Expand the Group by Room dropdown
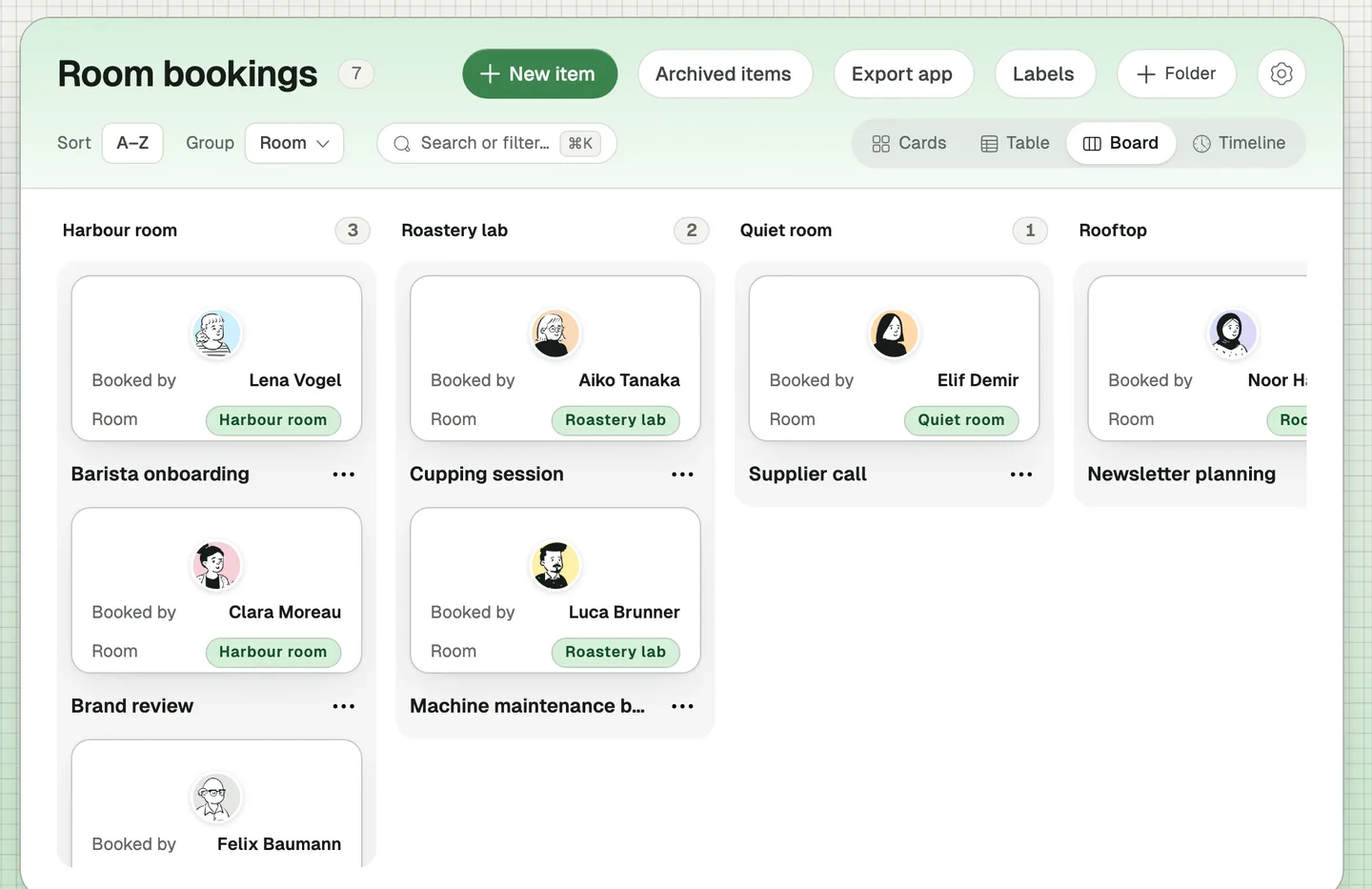The height and width of the screenshot is (889, 1372). (294, 143)
